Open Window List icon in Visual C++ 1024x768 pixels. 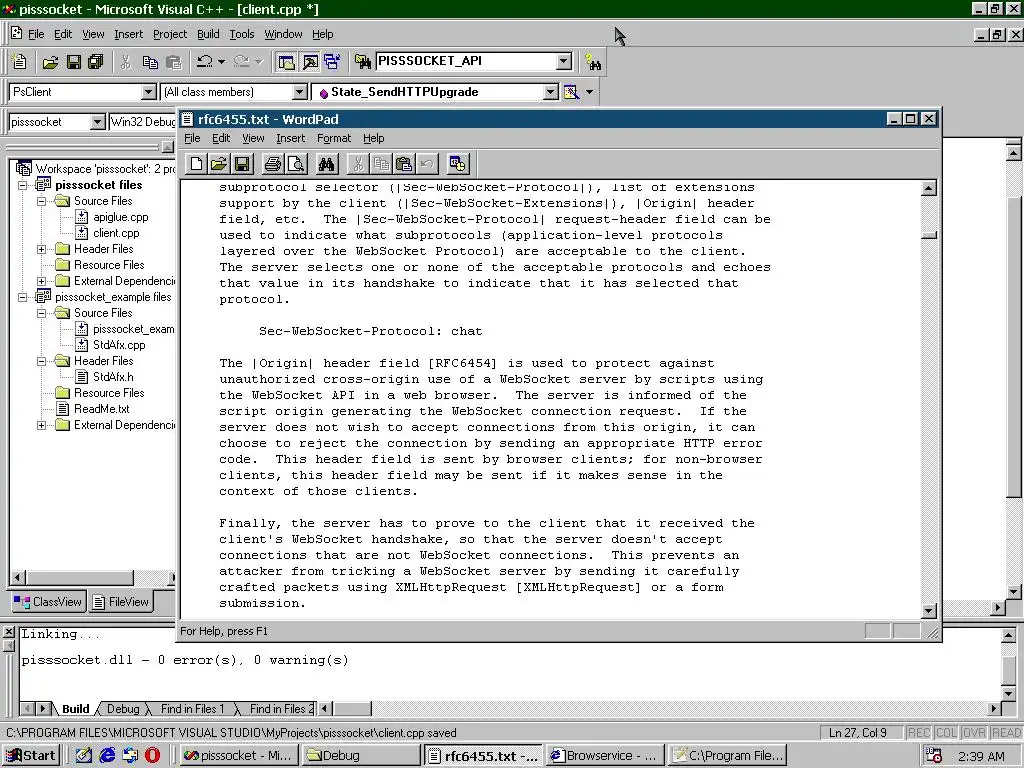(332, 62)
